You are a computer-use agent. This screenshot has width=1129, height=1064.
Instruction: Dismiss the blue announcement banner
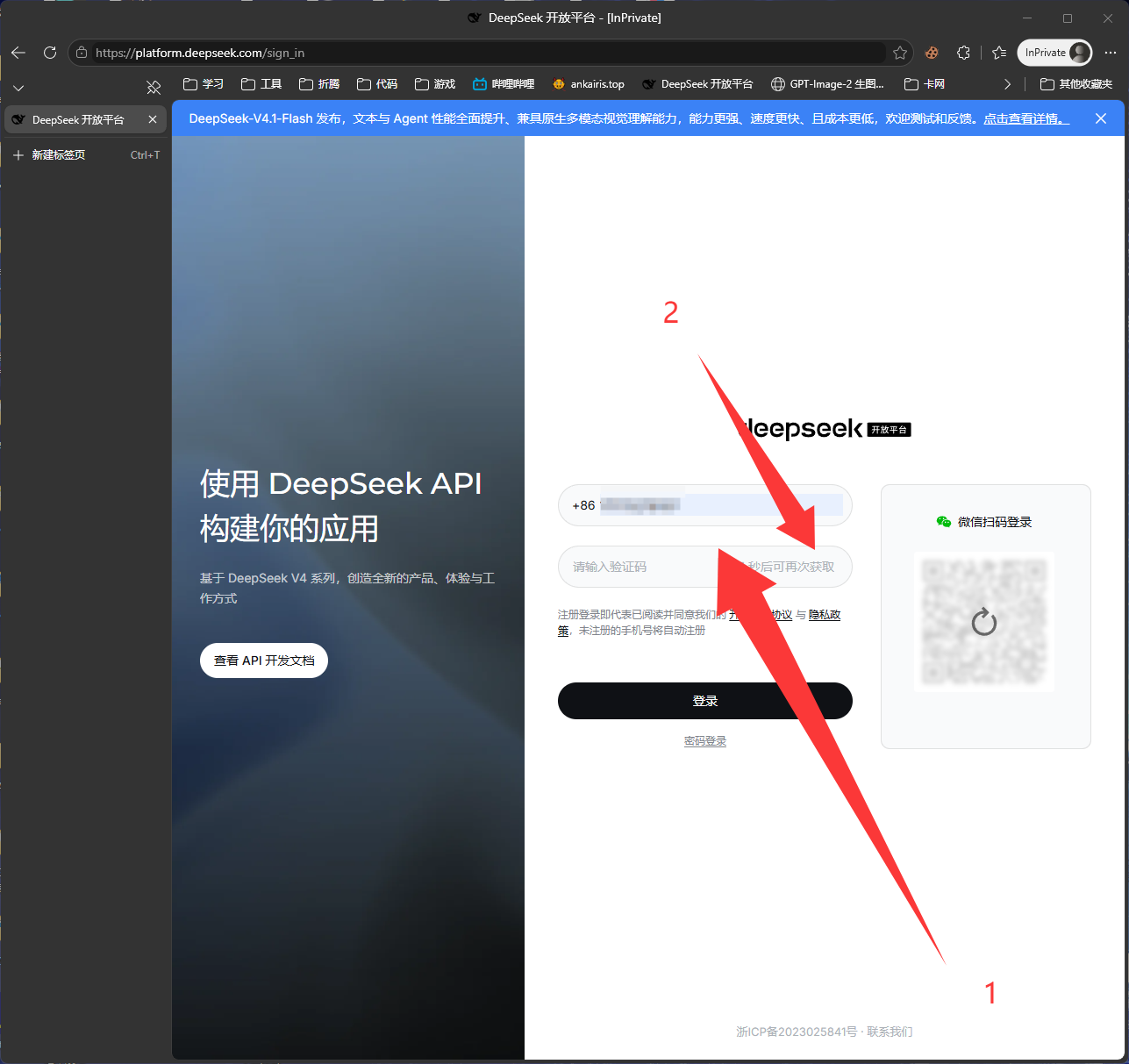click(1101, 118)
